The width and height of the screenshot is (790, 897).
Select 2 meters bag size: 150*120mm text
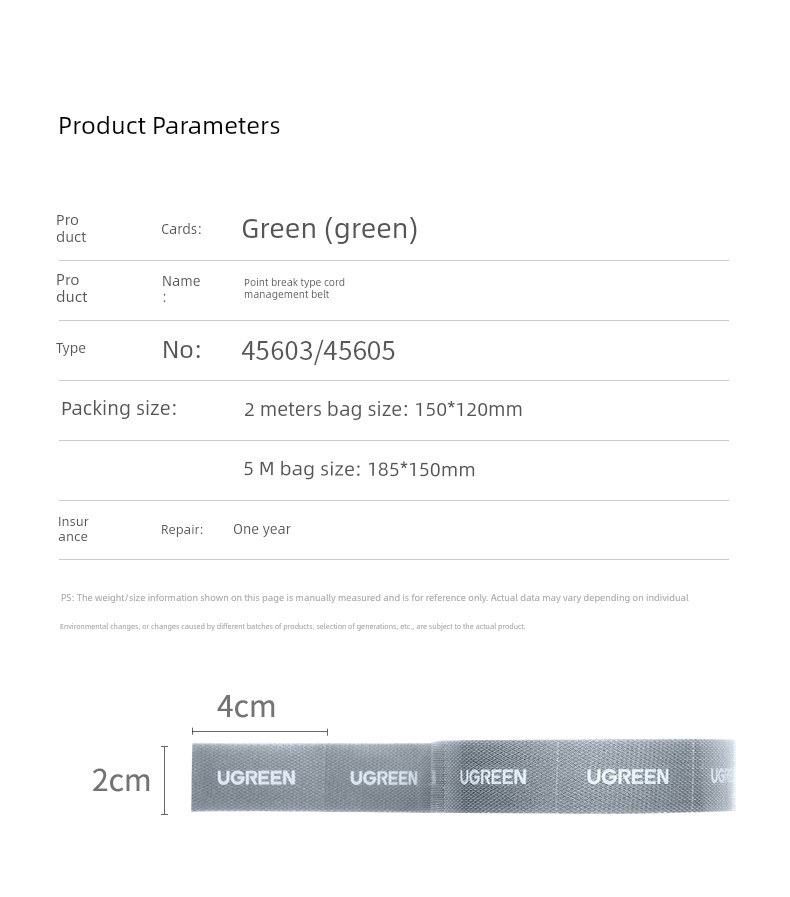383,410
